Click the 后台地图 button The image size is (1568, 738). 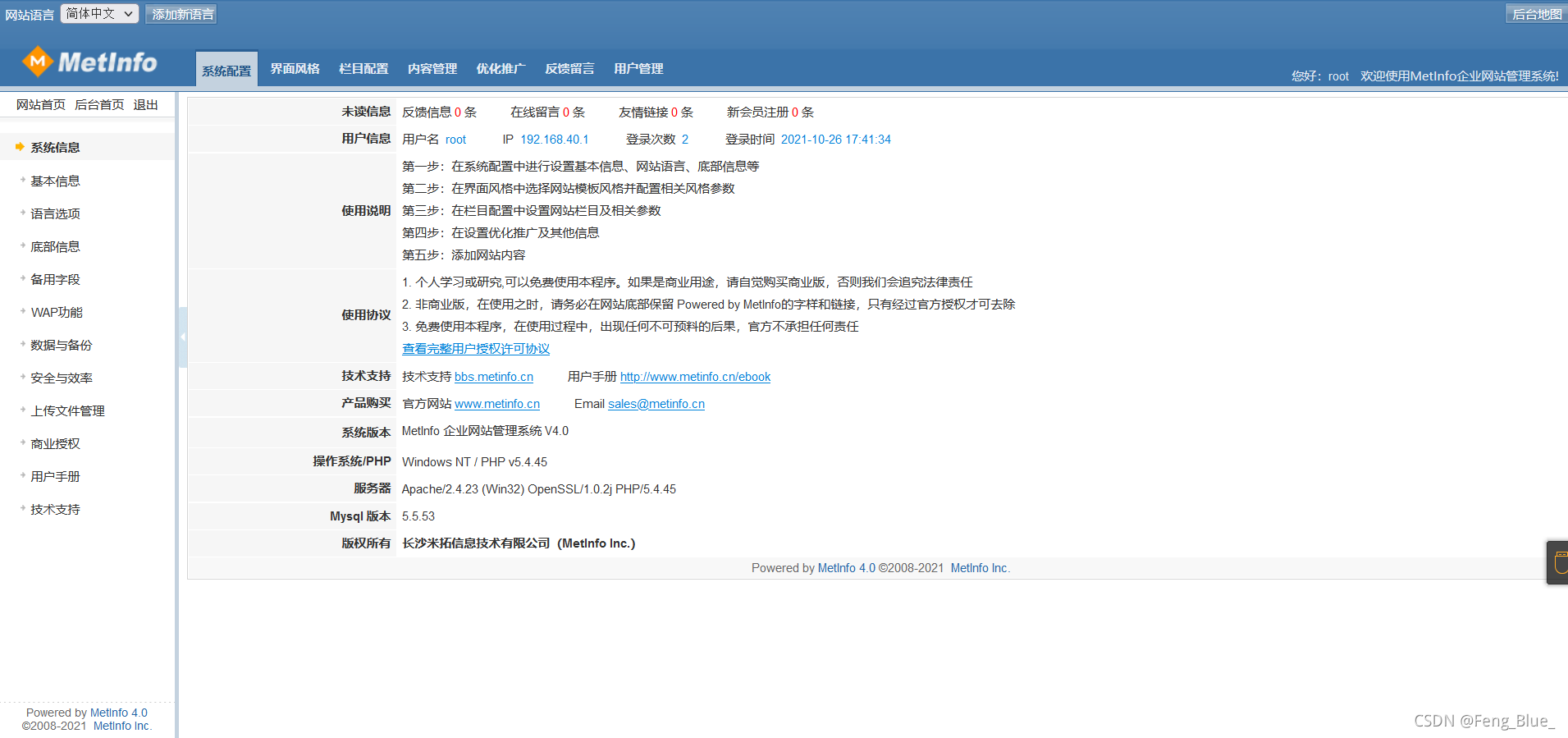pyautogui.click(x=1536, y=14)
